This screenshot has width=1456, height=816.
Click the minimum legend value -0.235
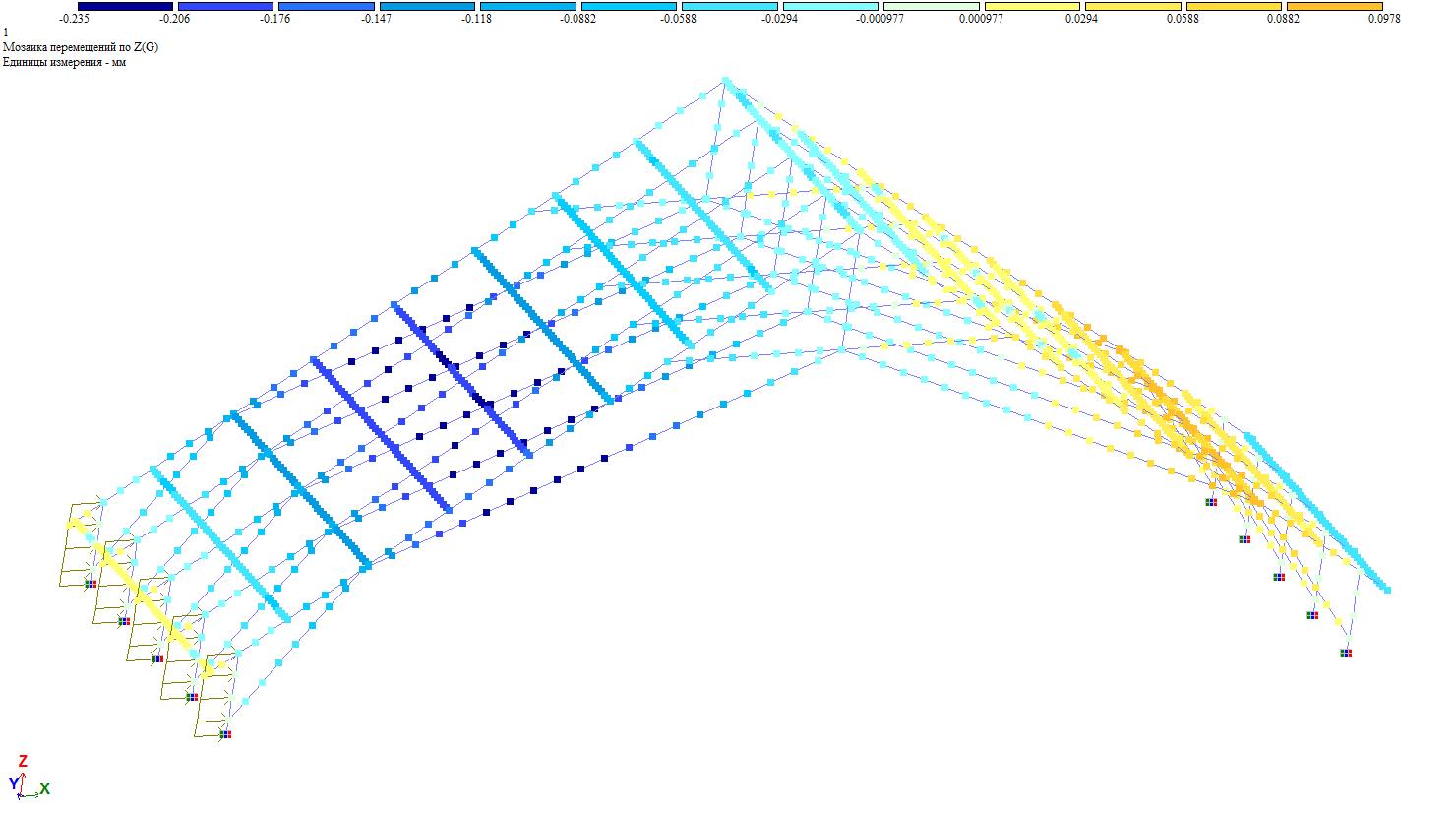click(x=74, y=19)
